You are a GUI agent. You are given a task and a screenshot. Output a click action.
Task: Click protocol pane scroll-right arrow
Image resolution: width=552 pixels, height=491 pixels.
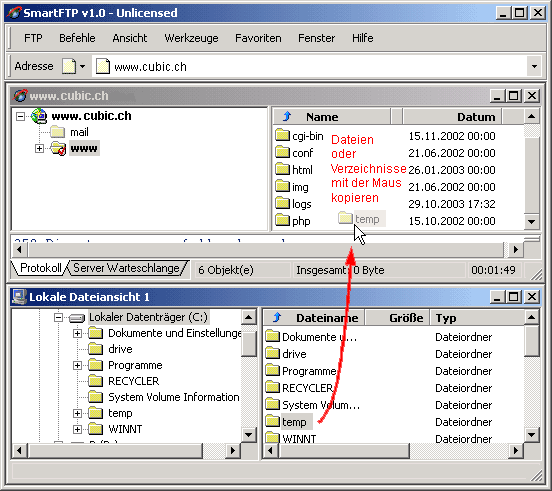tap(515, 250)
